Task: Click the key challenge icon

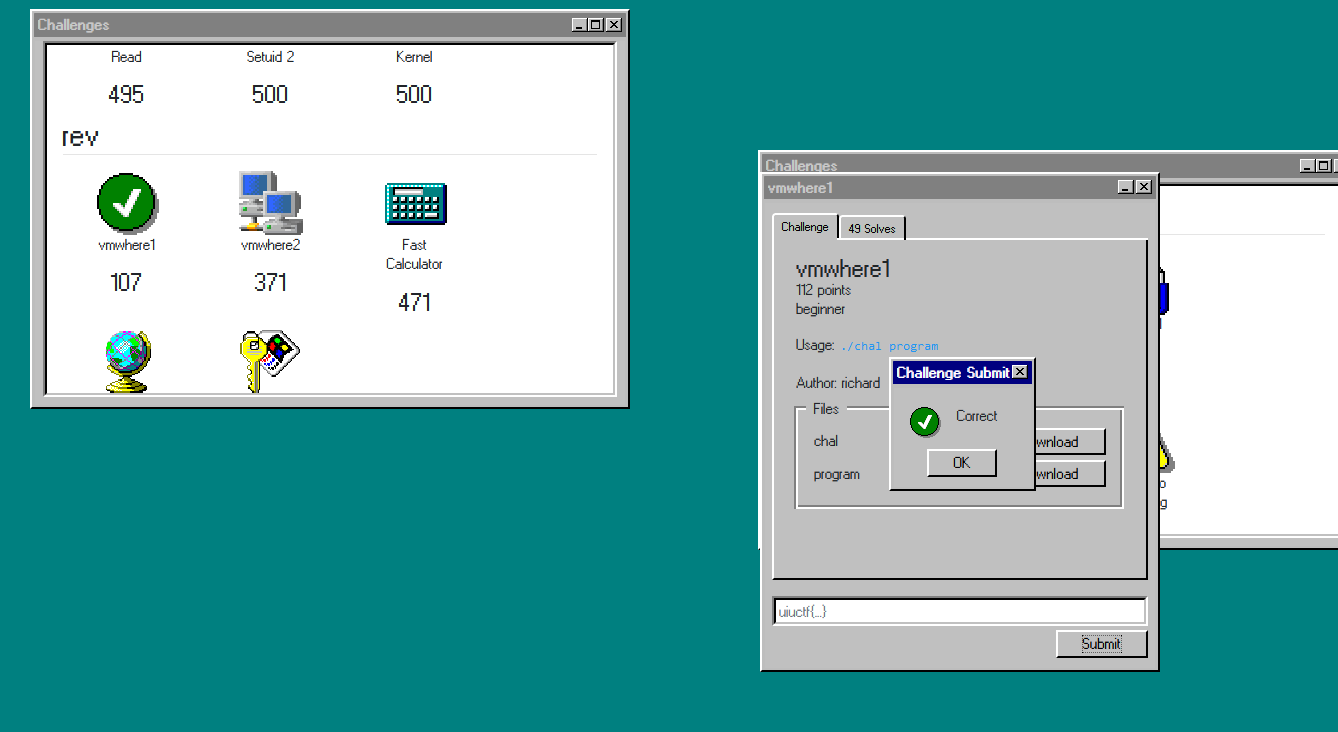Action: pyautogui.click(x=270, y=360)
